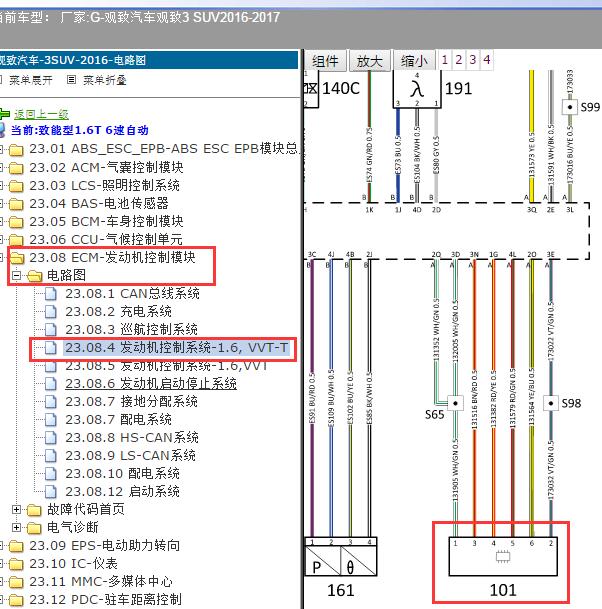The image size is (602, 609).
Task: Click the lambda sensor symbol of component 191
Action: pyautogui.click(x=417, y=89)
